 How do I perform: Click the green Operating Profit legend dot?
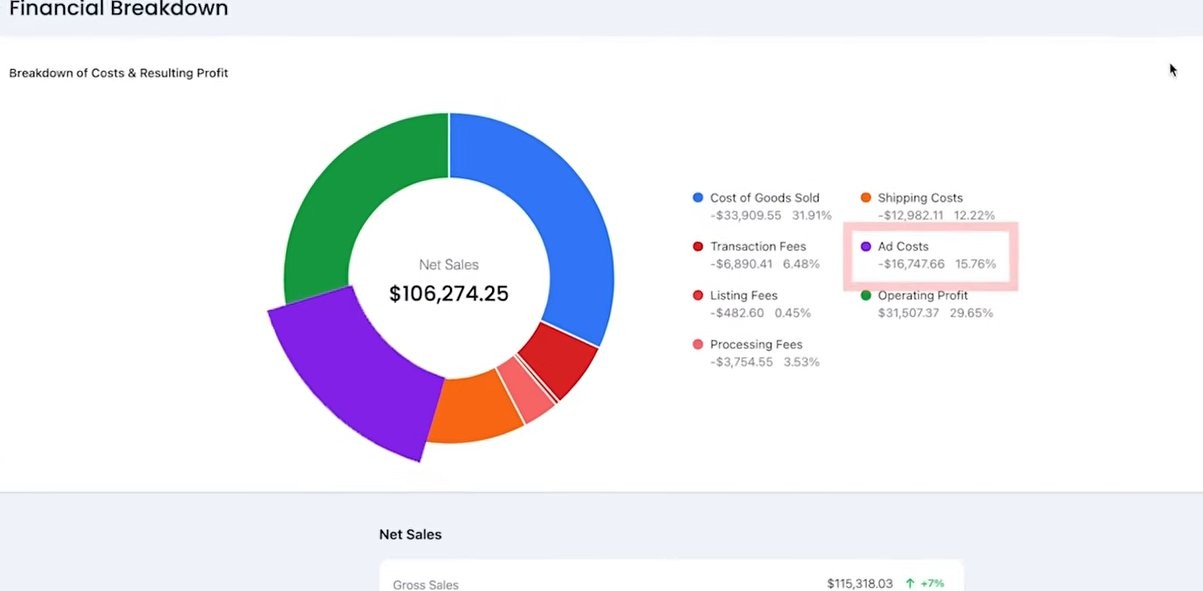coord(866,295)
